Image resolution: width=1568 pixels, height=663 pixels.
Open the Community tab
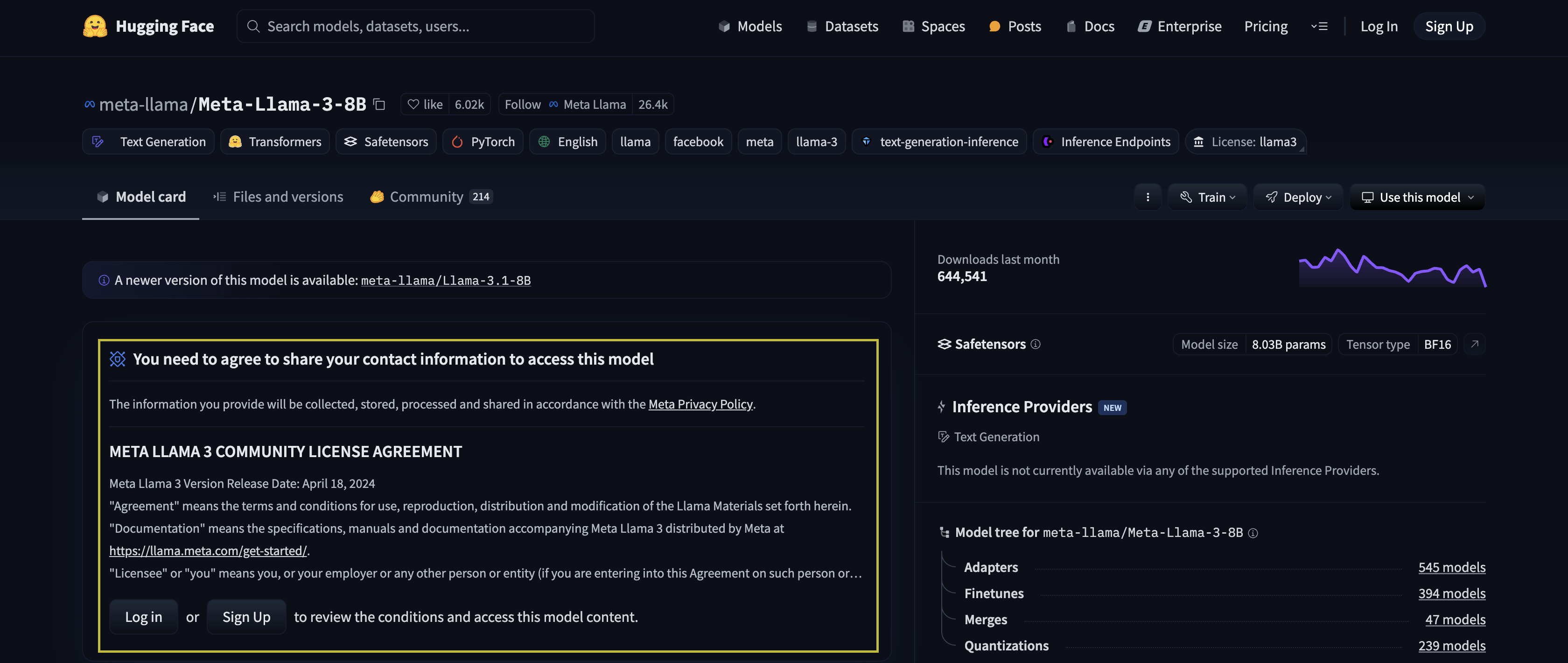click(x=431, y=197)
